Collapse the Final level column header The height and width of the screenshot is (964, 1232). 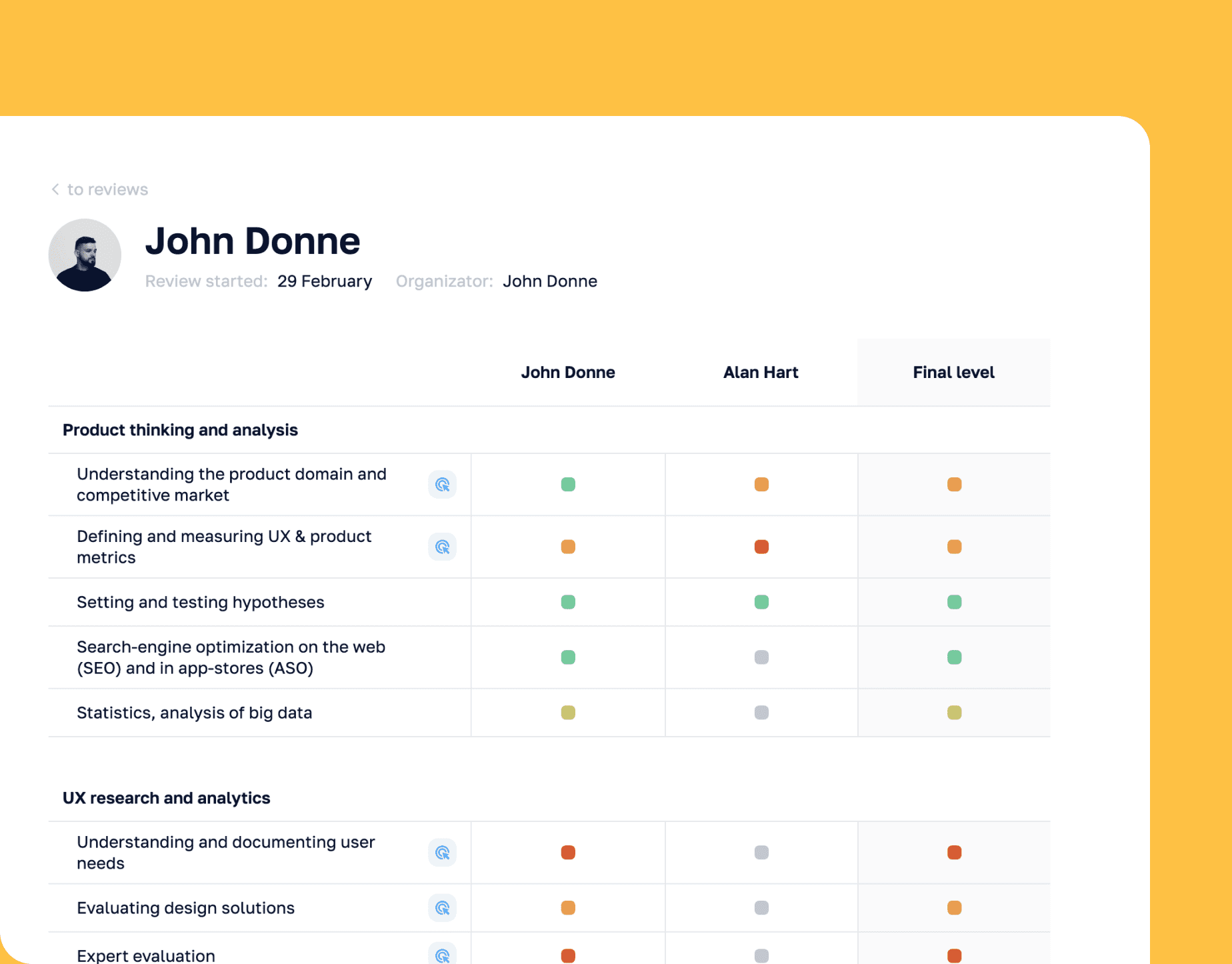(953, 372)
